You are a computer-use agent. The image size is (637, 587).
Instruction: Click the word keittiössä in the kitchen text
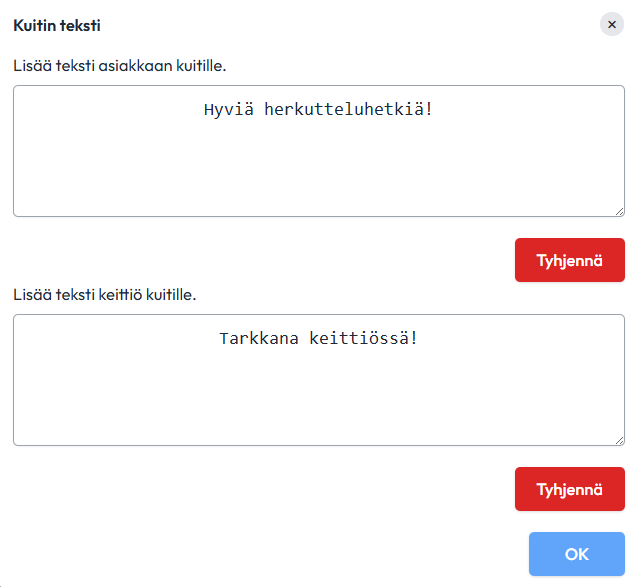click(x=360, y=338)
